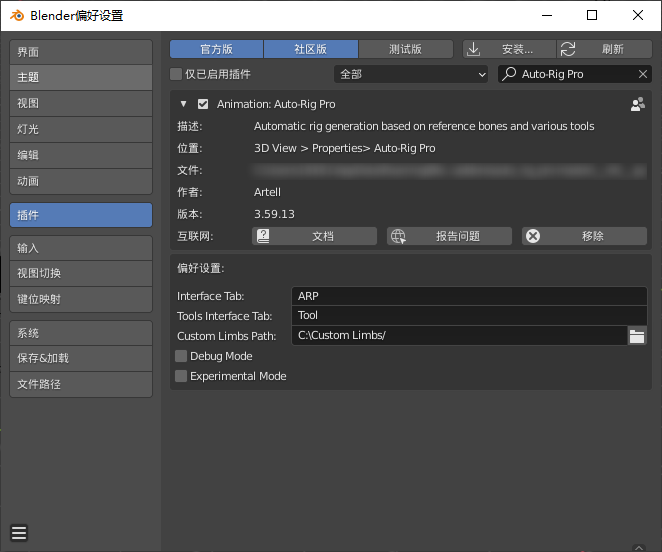This screenshot has width=662, height=552.
Task: Open the 文件路径 file paths section
Action: [81, 384]
